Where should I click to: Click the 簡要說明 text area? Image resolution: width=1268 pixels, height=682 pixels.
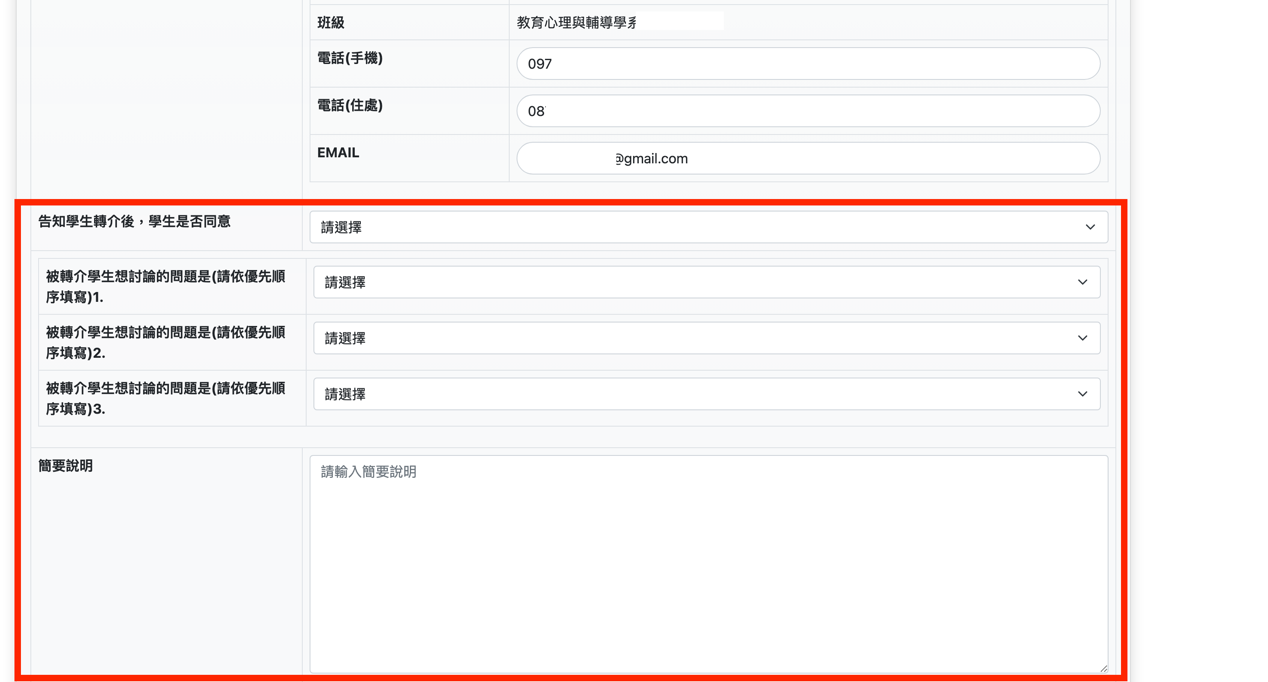(x=707, y=560)
